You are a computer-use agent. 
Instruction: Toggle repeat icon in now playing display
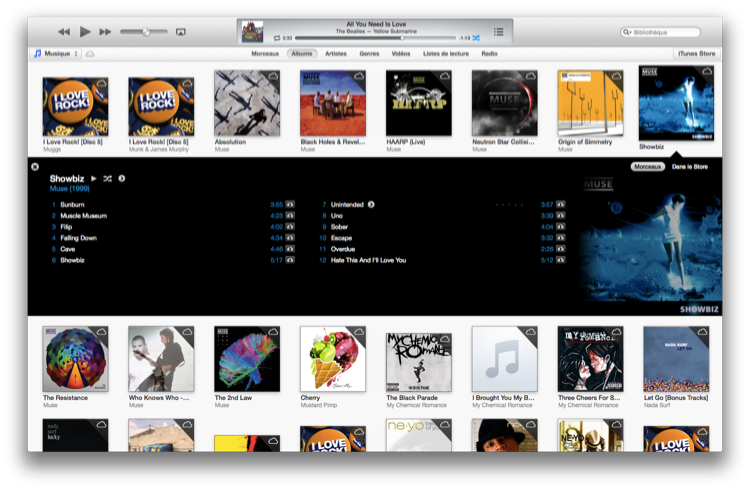coord(277,38)
